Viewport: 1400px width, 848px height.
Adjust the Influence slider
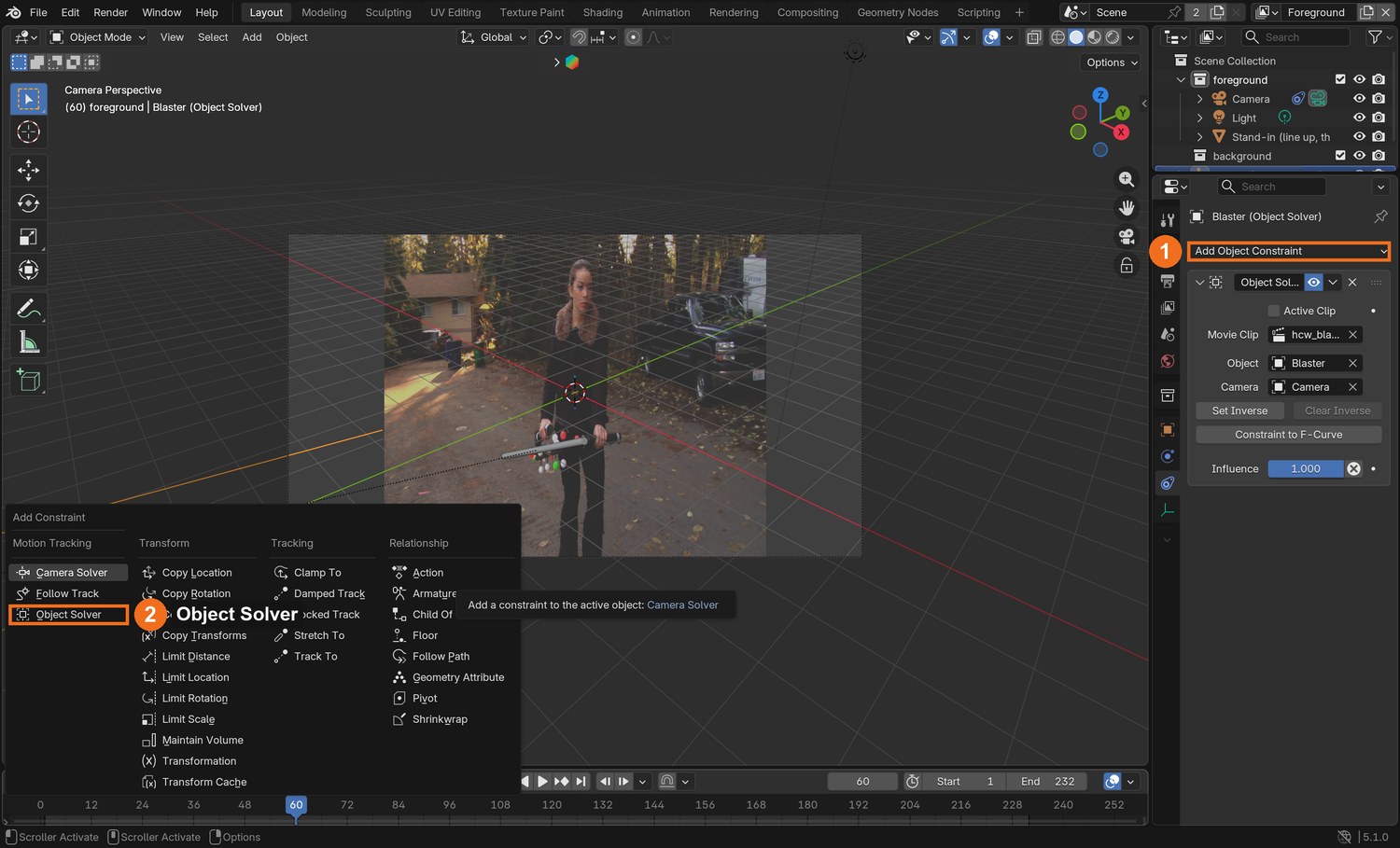tap(1305, 469)
